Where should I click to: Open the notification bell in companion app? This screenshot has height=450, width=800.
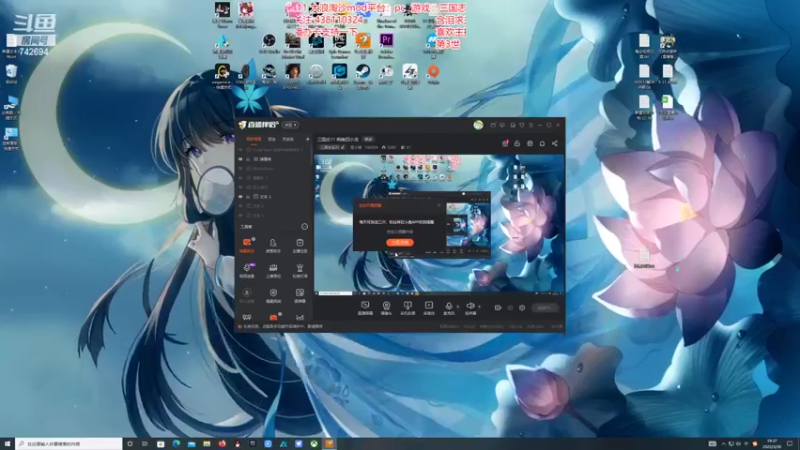[542, 143]
